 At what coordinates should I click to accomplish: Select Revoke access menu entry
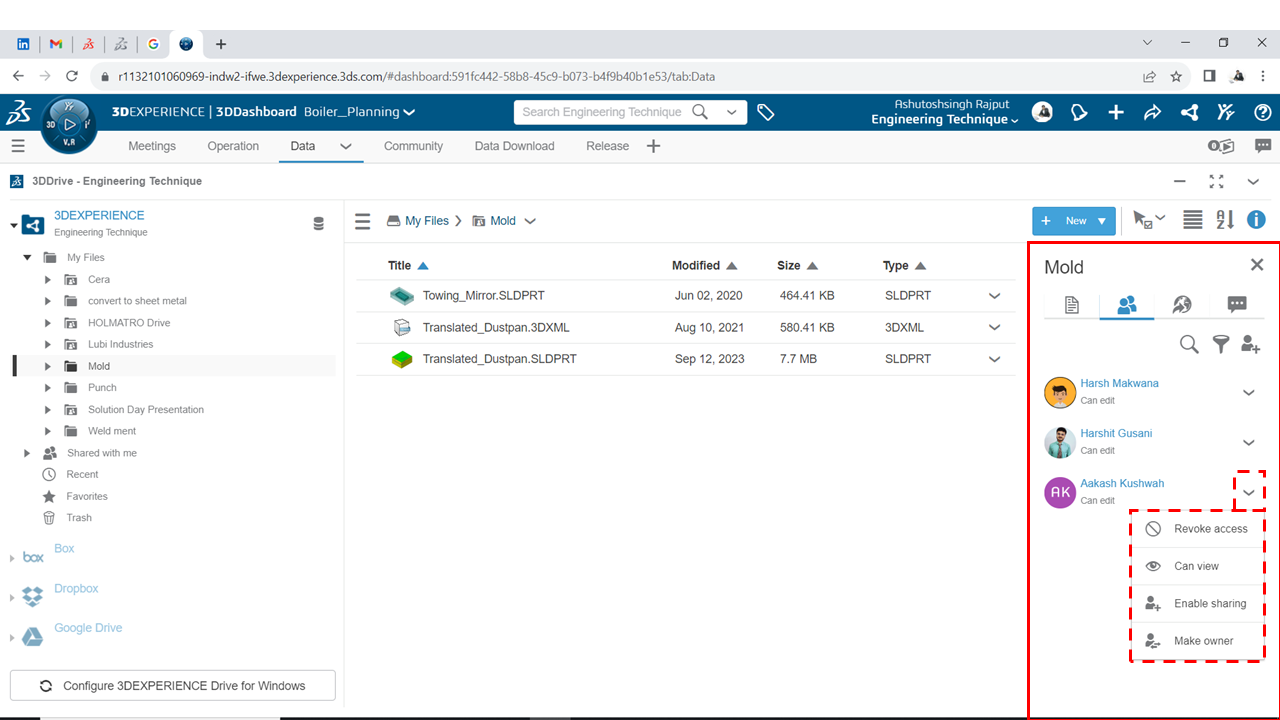click(1197, 529)
